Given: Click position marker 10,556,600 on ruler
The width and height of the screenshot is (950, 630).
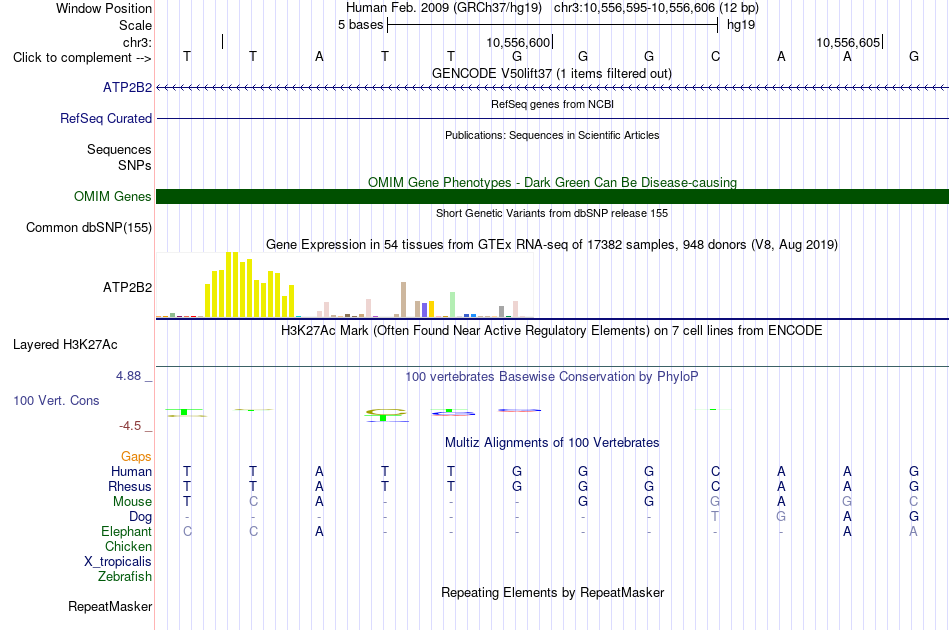Looking at the screenshot, I should pyautogui.click(x=518, y=42).
